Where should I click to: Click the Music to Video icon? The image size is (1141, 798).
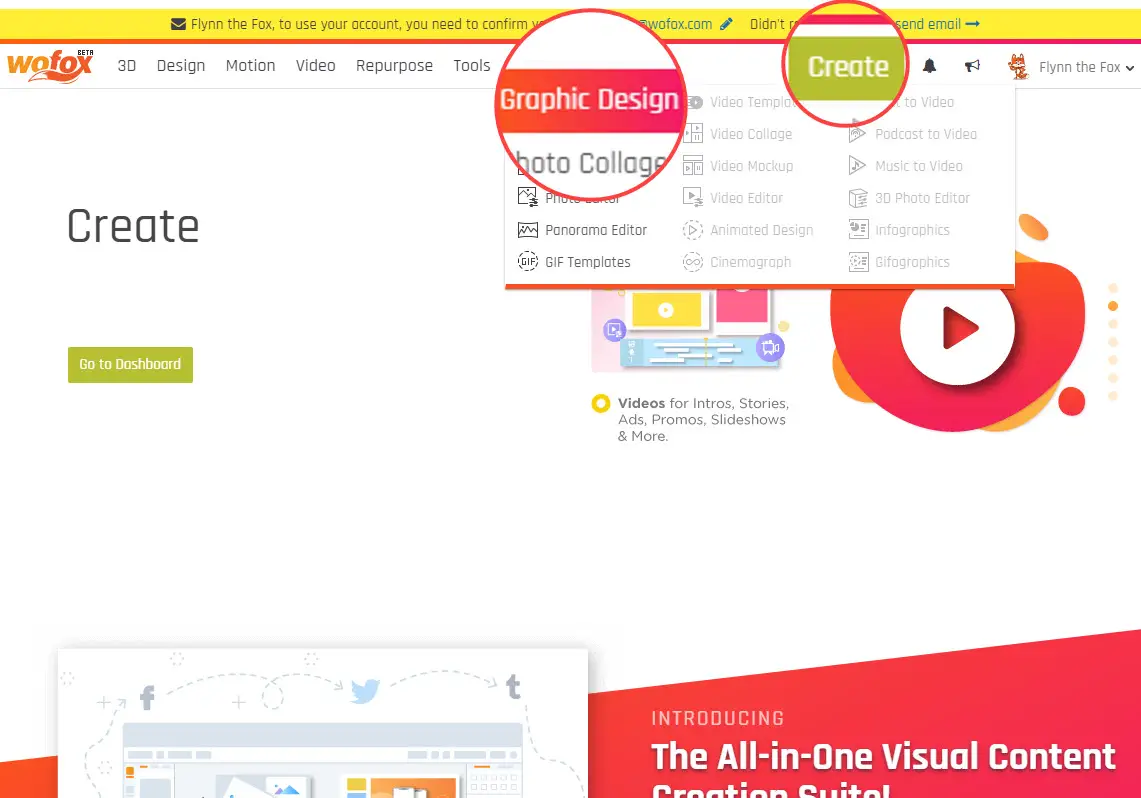click(x=858, y=166)
